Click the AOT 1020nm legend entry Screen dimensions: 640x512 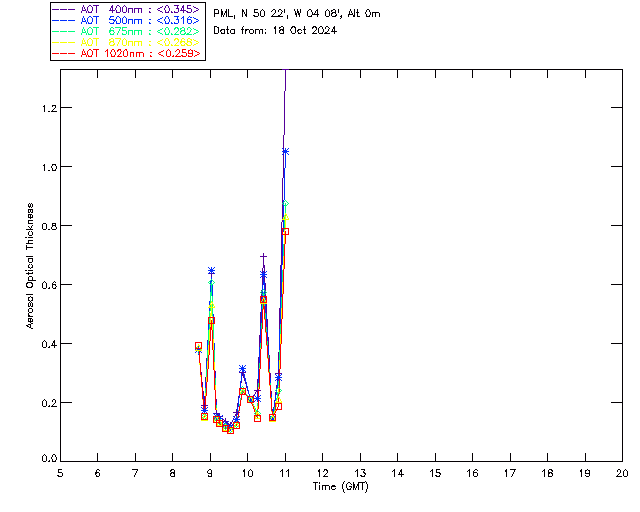click(127, 53)
